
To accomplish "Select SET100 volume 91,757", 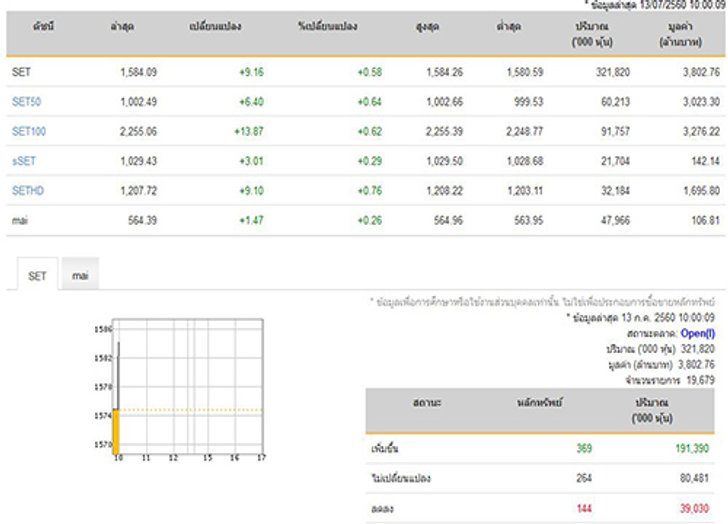I will [615, 131].
